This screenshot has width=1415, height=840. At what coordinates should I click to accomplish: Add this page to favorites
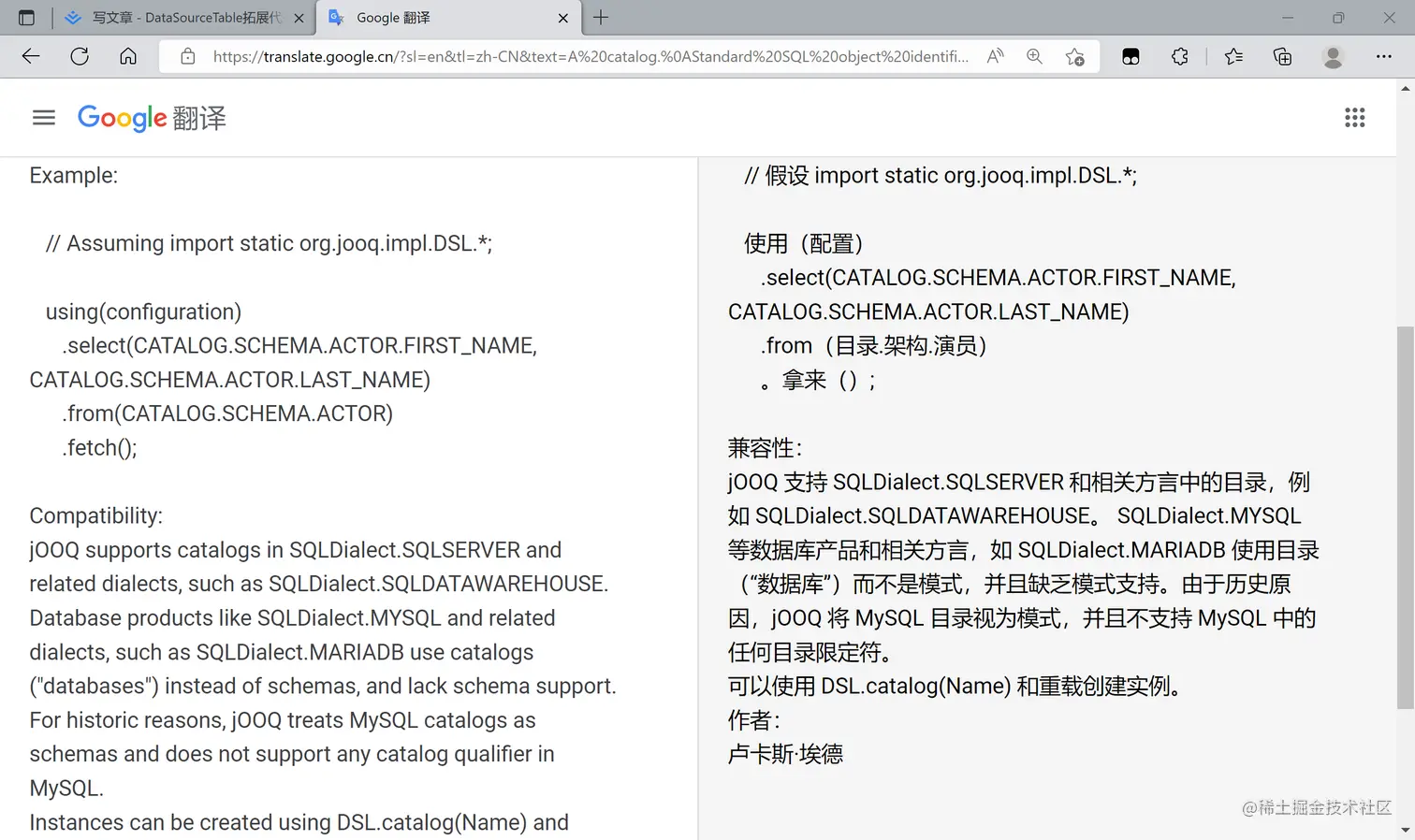point(1075,56)
